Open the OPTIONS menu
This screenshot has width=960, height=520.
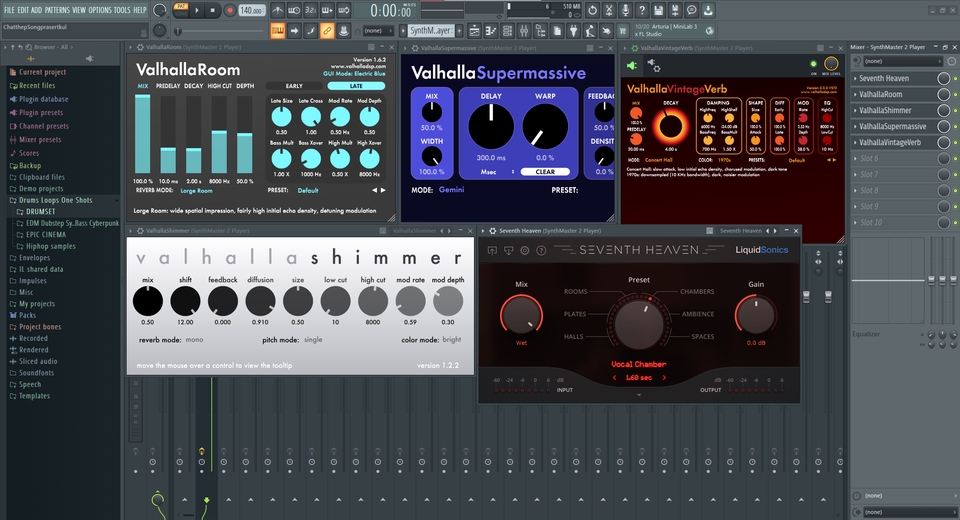100,10
